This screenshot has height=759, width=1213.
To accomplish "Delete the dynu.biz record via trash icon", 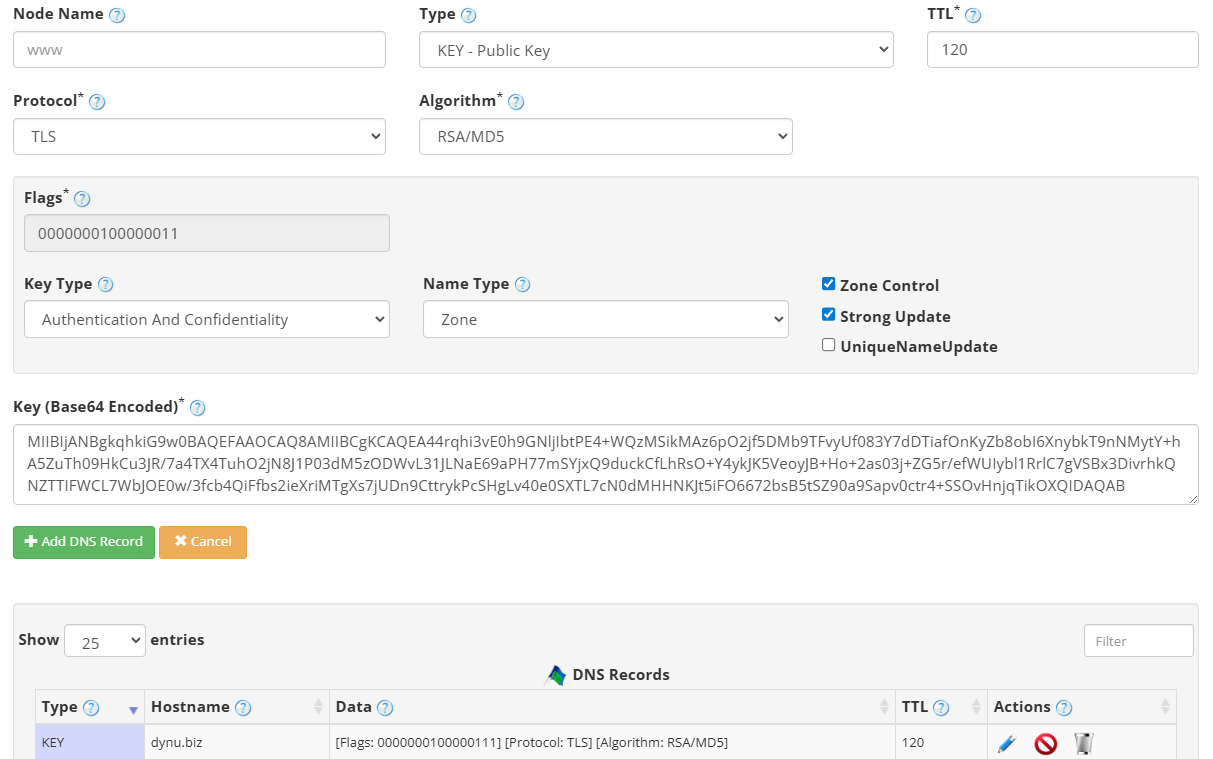I will 1082,743.
